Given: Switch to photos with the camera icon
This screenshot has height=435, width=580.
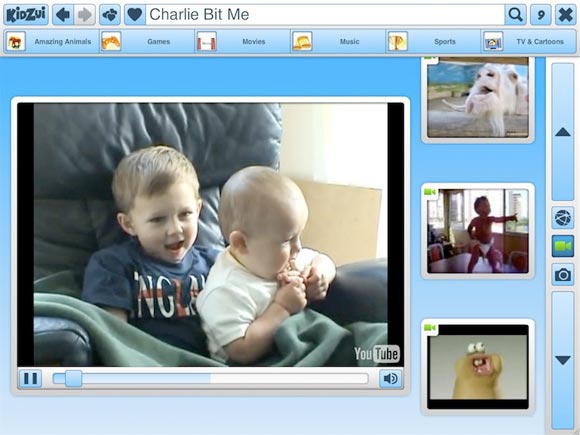Looking at the screenshot, I should (563, 274).
